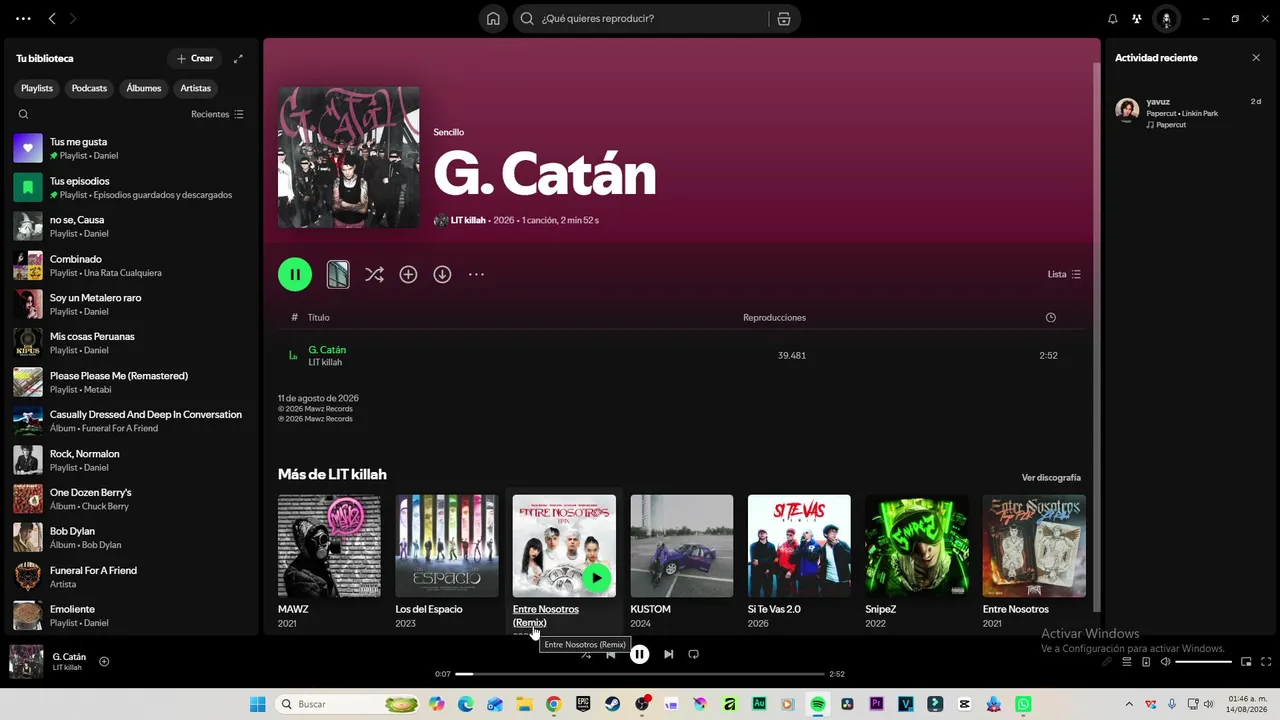The width and height of the screenshot is (1280, 720).
Task: Open the Si Te Vas 2.0 album card
Action: point(799,561)
